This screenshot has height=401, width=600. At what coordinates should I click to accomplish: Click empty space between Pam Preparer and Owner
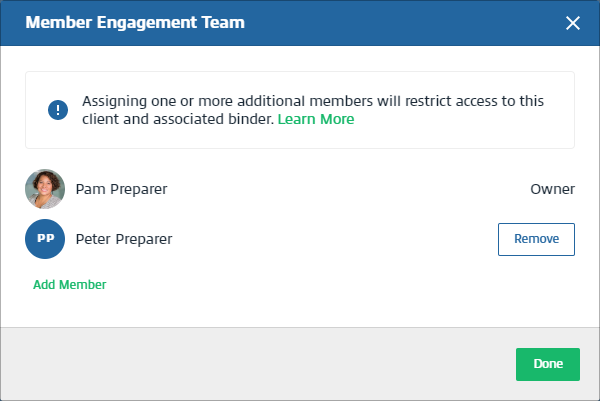point(350,188)
